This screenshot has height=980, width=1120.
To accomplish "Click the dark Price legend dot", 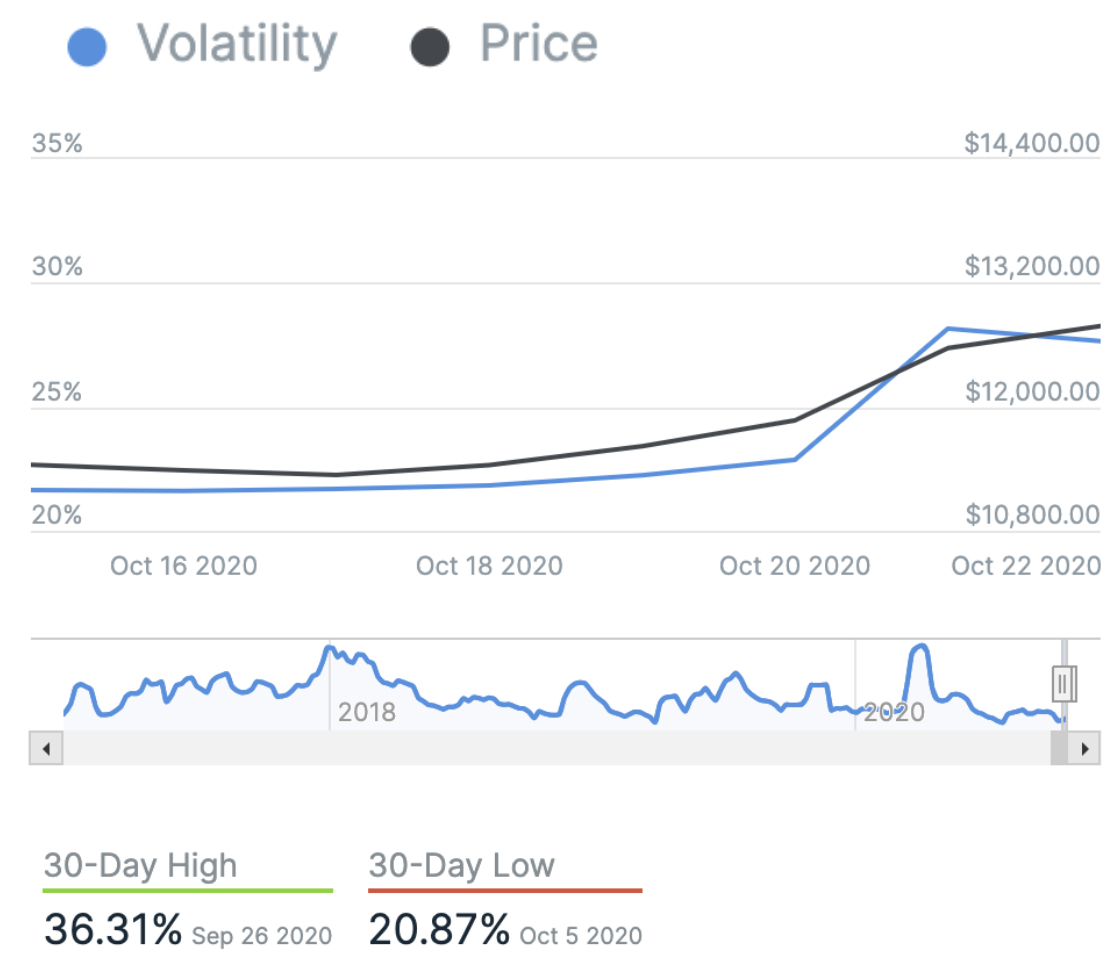I will click(x=429, y=48).
